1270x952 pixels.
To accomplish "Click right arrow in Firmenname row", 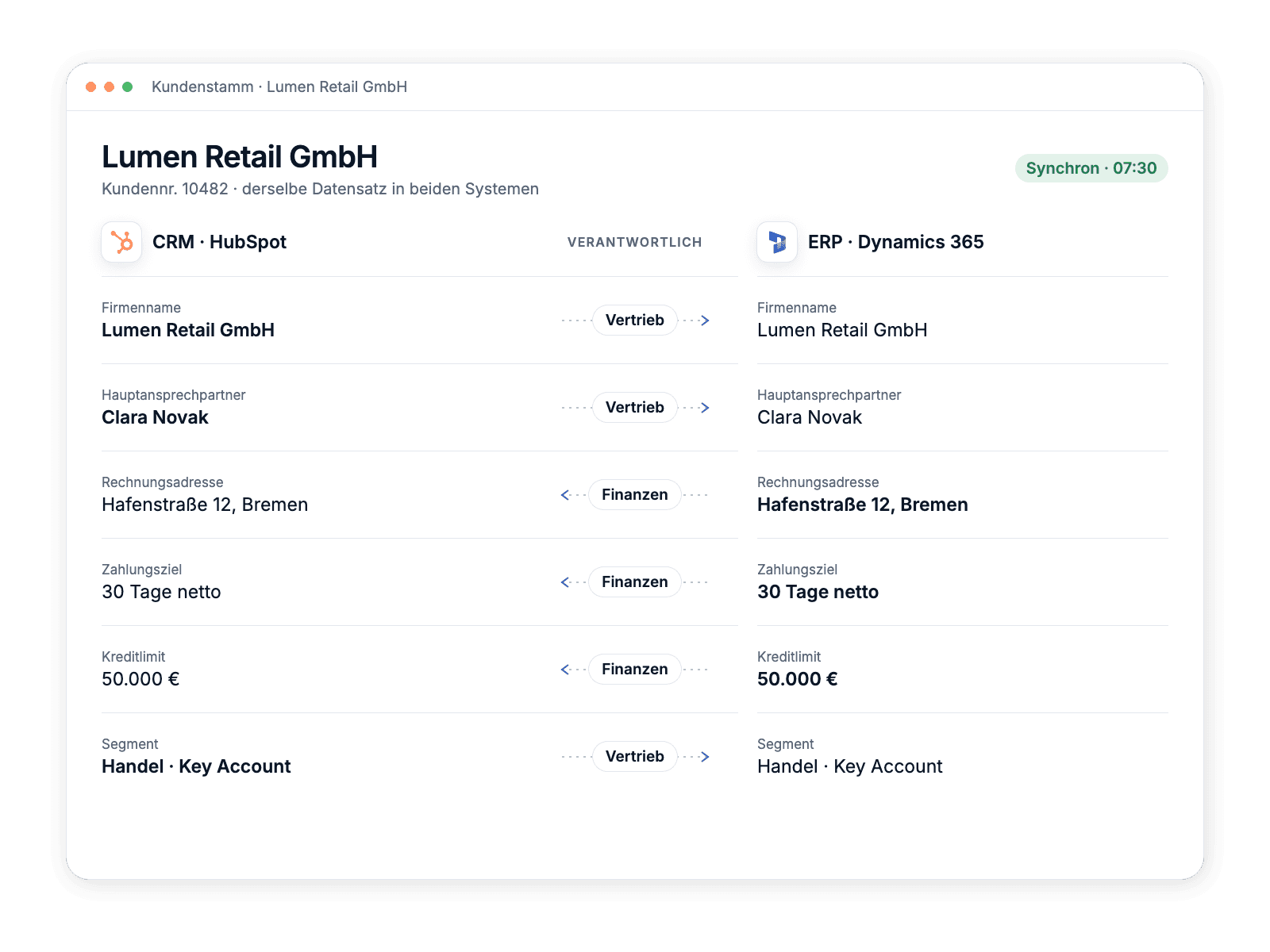I will [x=704, y=321].
